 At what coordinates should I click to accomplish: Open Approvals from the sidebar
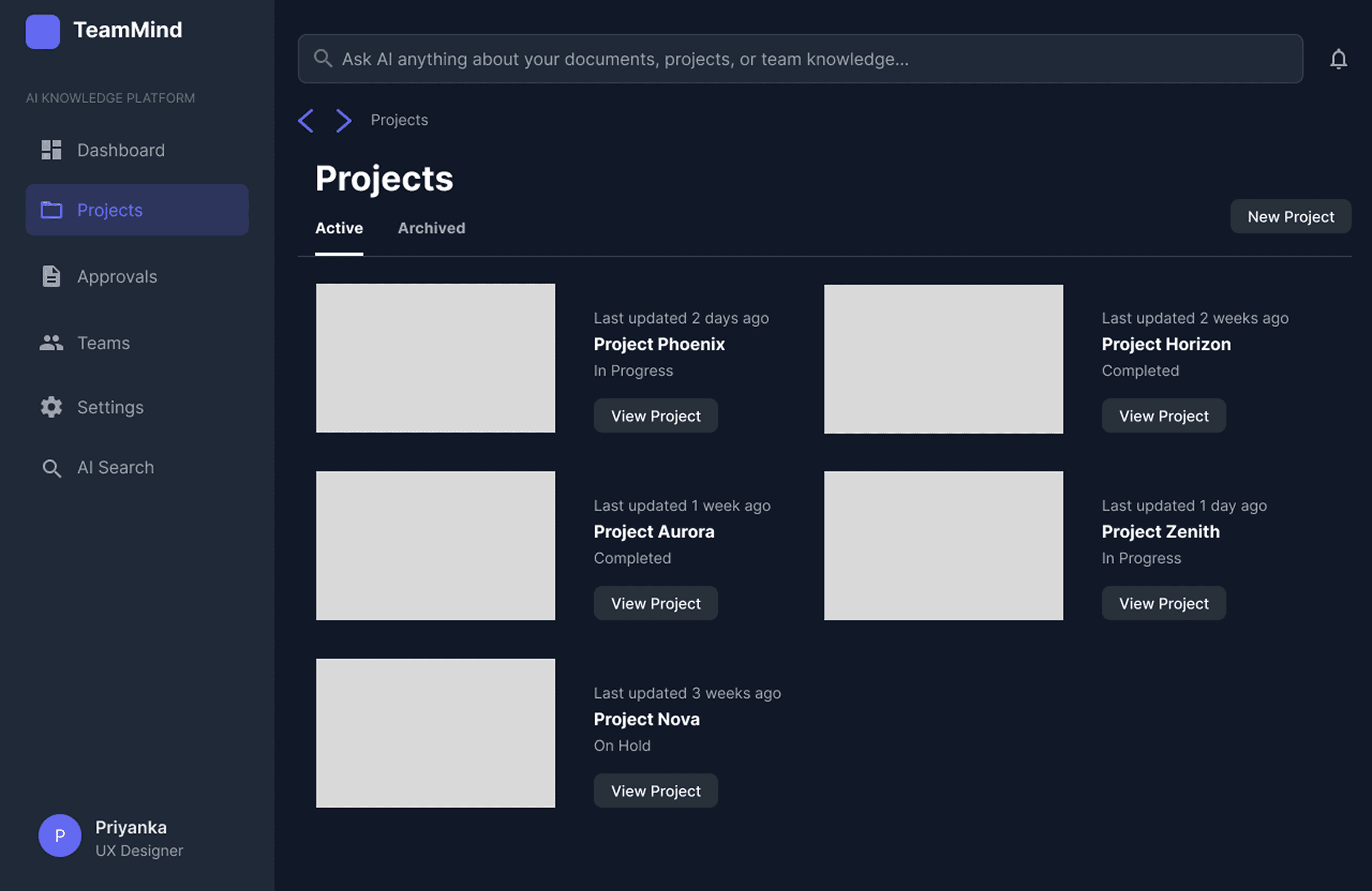coord(116,276)
